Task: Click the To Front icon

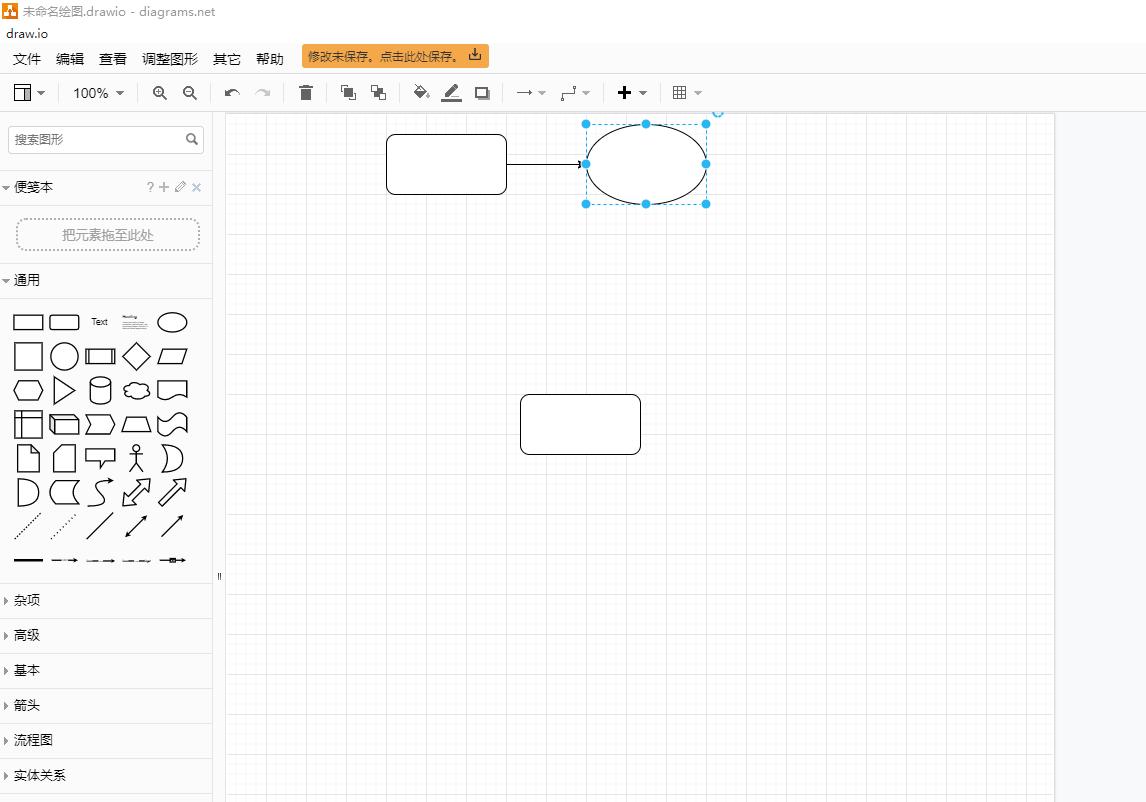Action: coord(348,93)
